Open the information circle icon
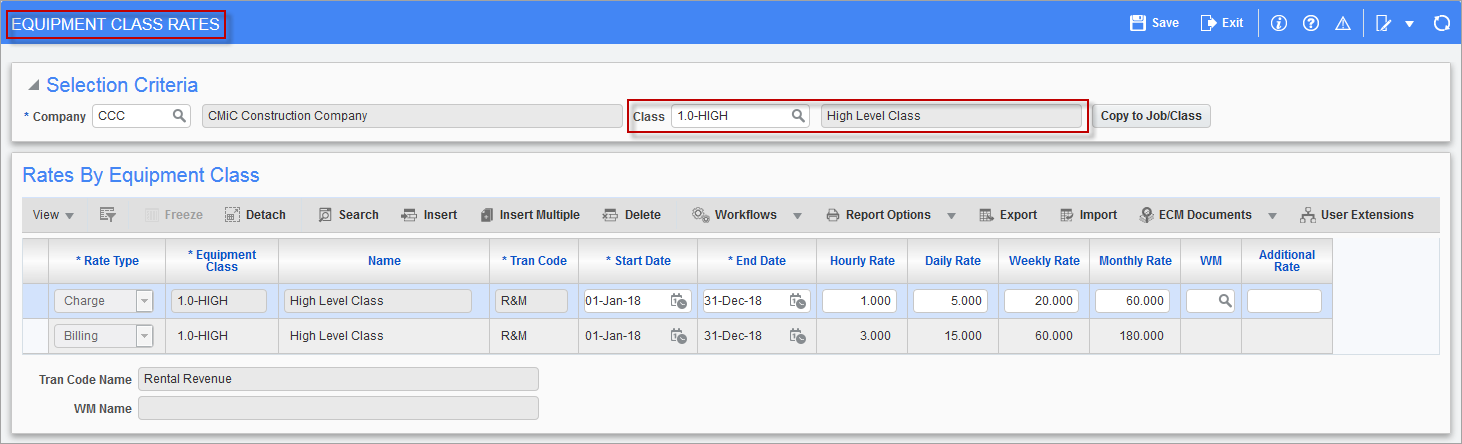This screenshot has width=1462, height=444. (x=1278, y=23)
